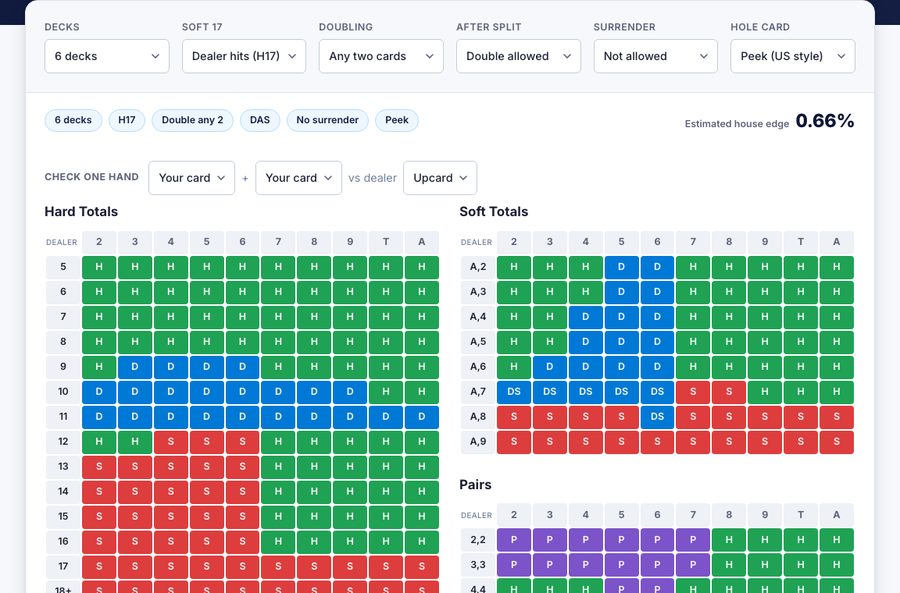Select A,7 versus dealer 2 DS cell
The height and width of the screenshot is (593, 900).
click(x=514, y=392)
